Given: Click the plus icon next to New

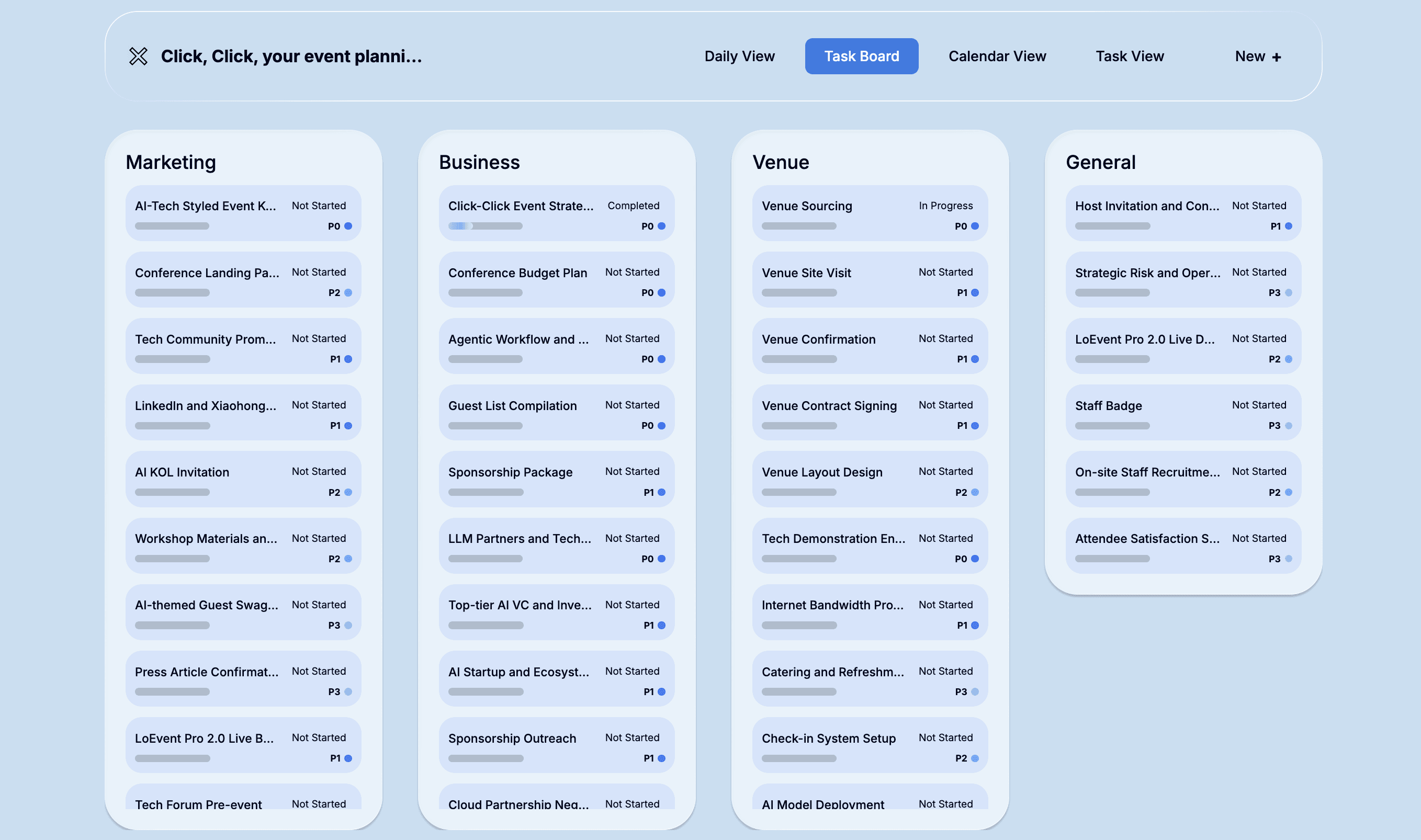Looking at the screenshot, I should tap(1277, 56).
